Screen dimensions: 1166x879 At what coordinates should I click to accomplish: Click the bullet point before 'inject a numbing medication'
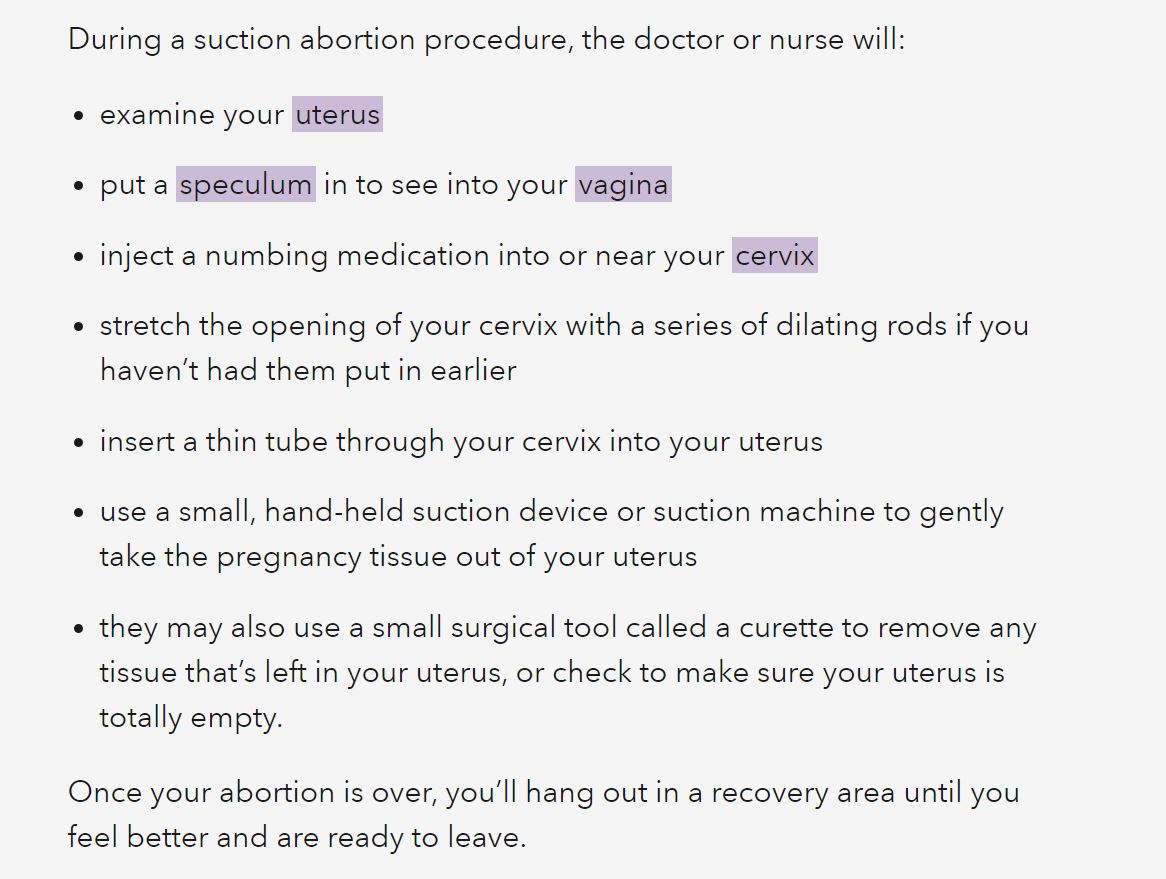coord(79,257)
